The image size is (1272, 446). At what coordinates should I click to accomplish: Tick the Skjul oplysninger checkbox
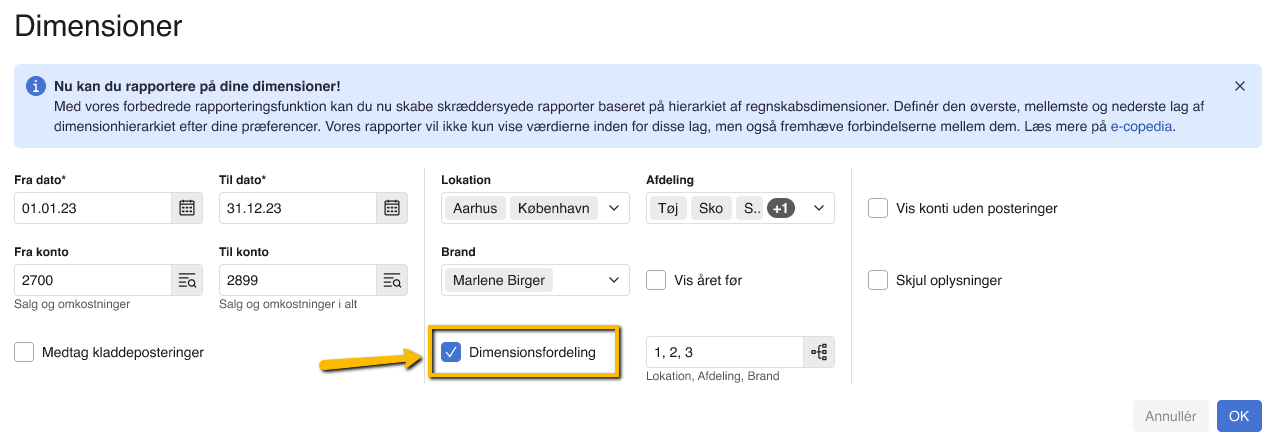(878, 280)
